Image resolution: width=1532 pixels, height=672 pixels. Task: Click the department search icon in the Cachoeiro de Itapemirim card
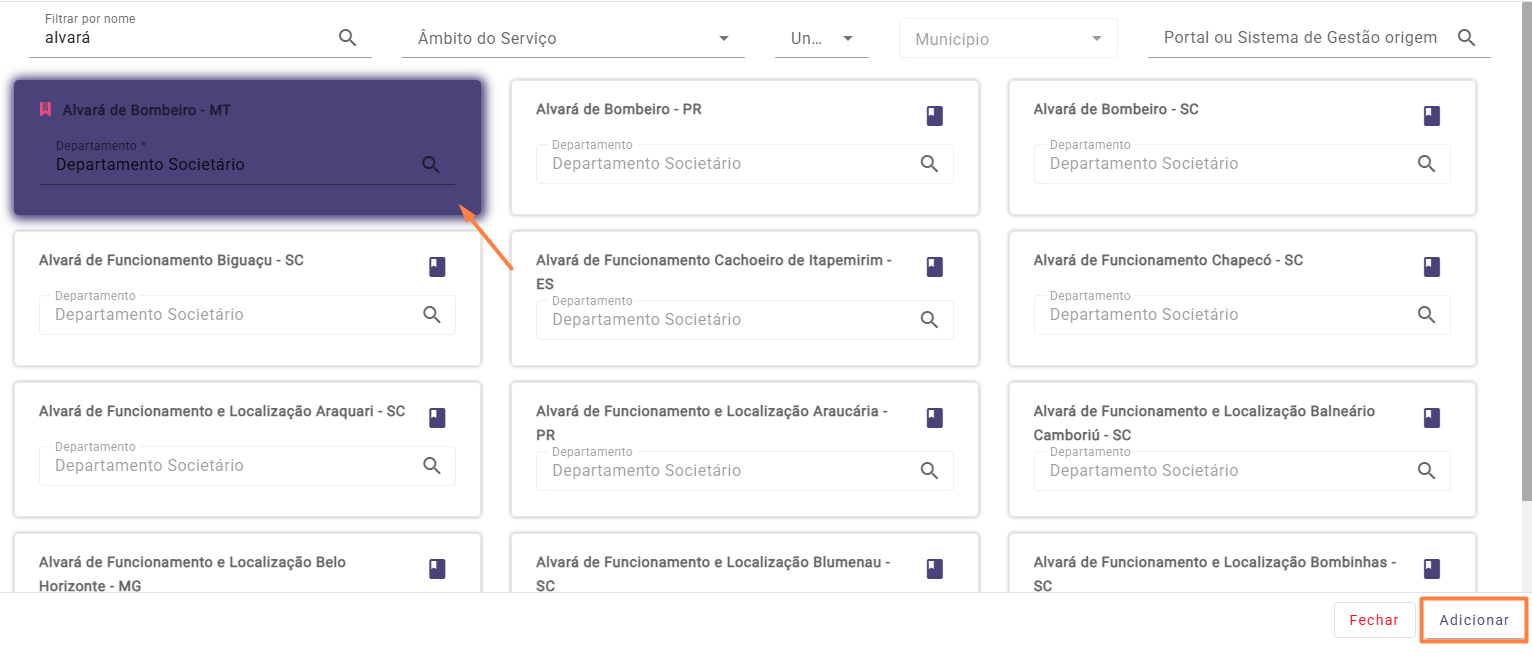pos(929,320)
